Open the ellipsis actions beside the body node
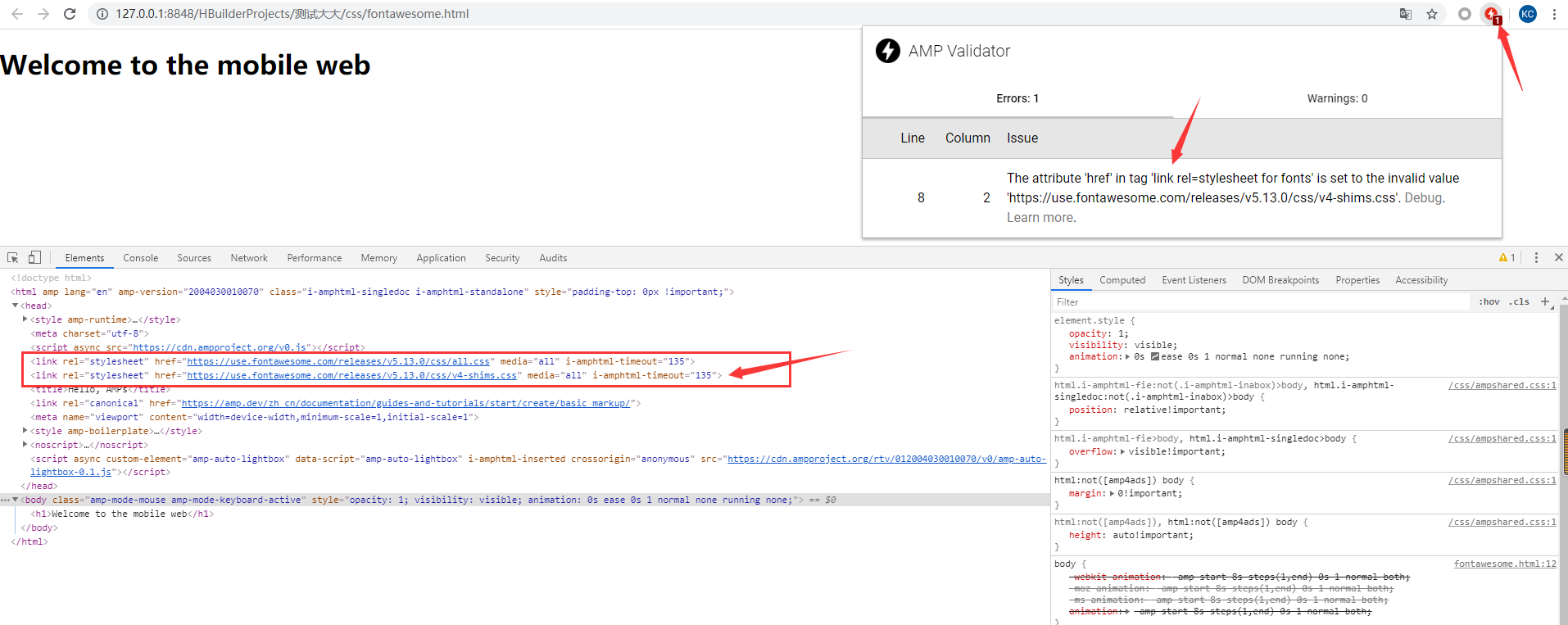 (x=5, y=500)
